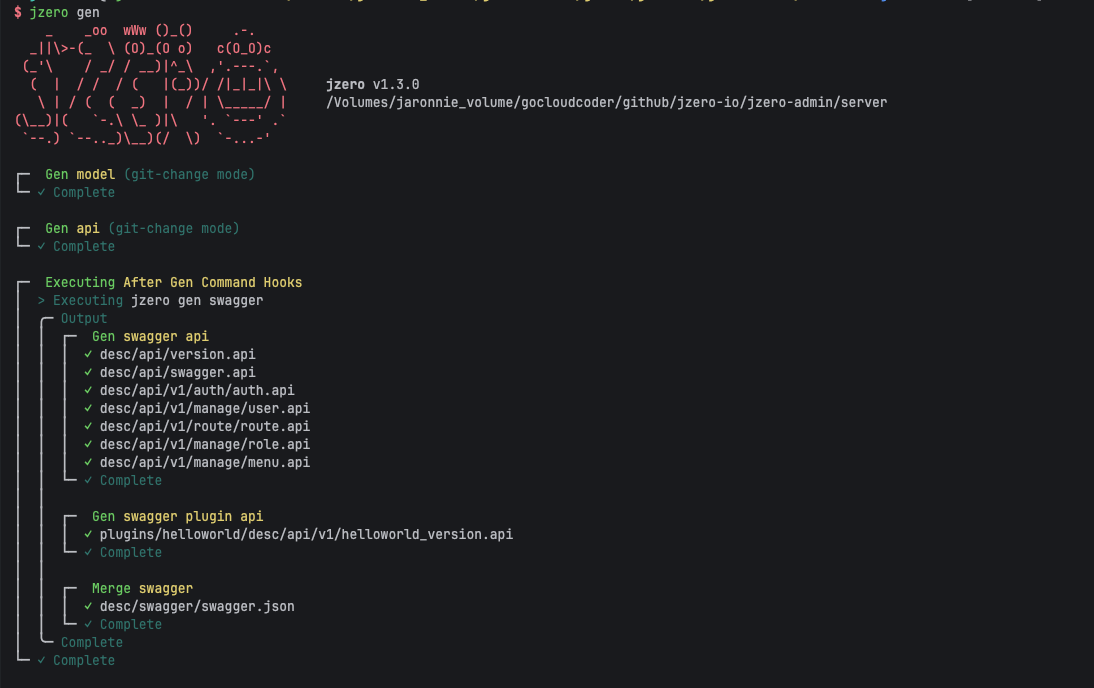The height and width of the screenshot is (688, 1094).
Task: Click the Output section header
Action: coord(84,318)
